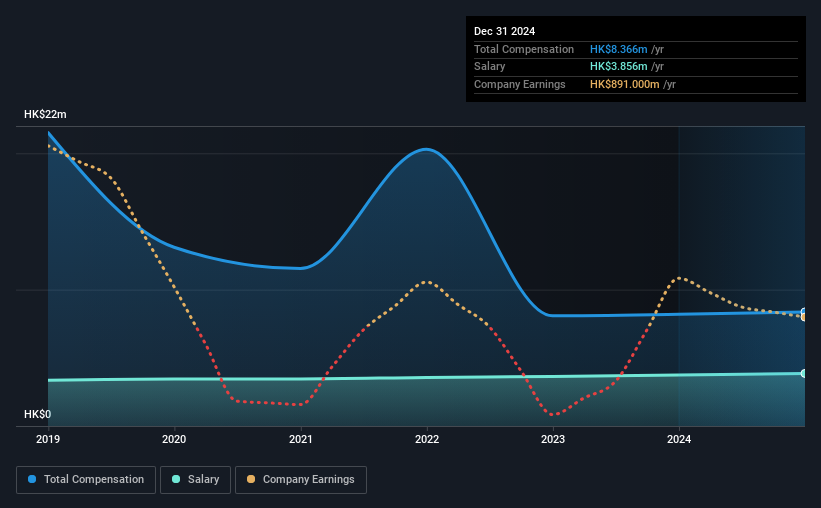Click the blue compensation peak at 2022
821x508 pixels.
427,149
